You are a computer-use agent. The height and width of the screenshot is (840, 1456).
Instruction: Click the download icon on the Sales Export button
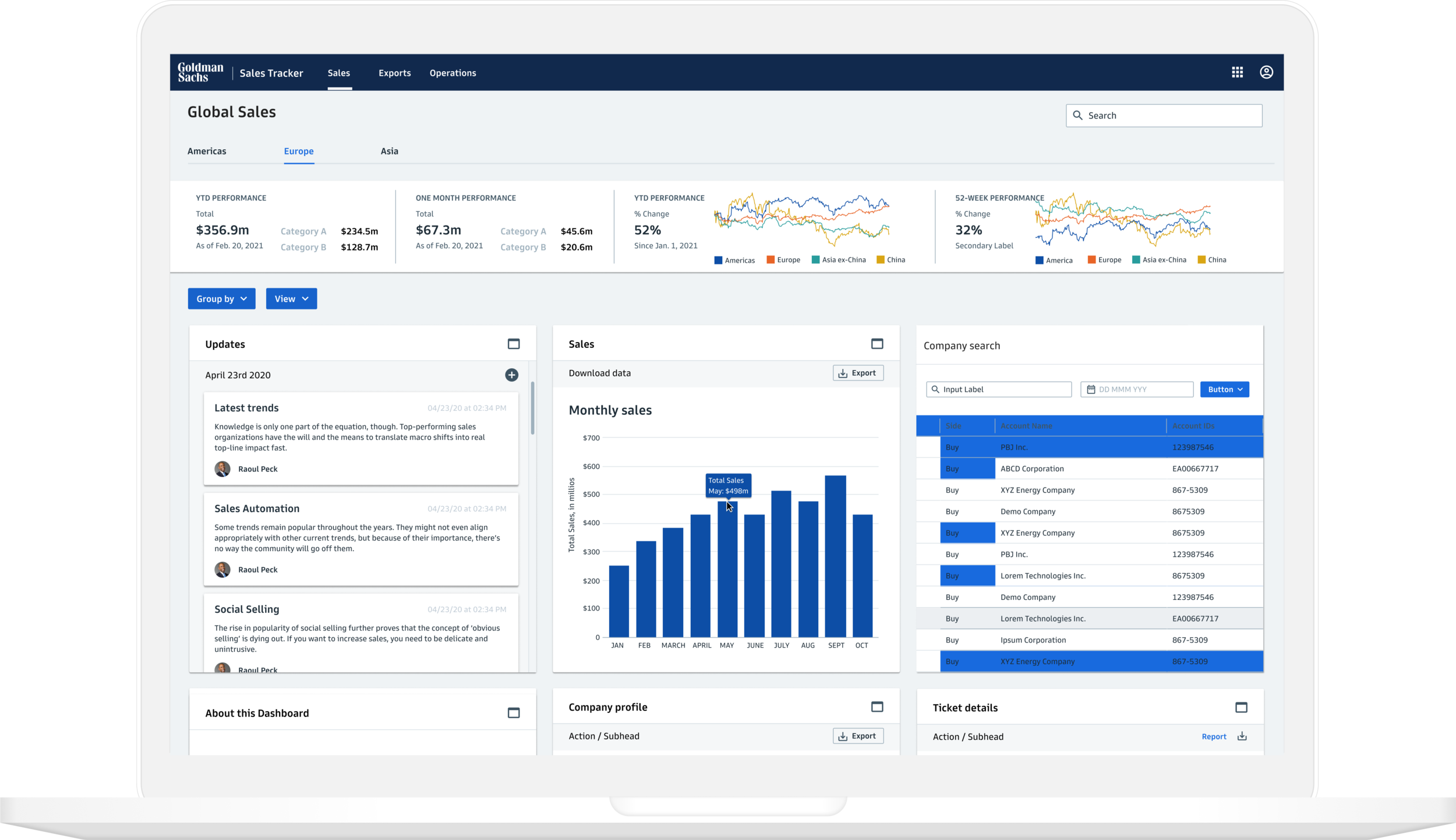coord(843,373)
